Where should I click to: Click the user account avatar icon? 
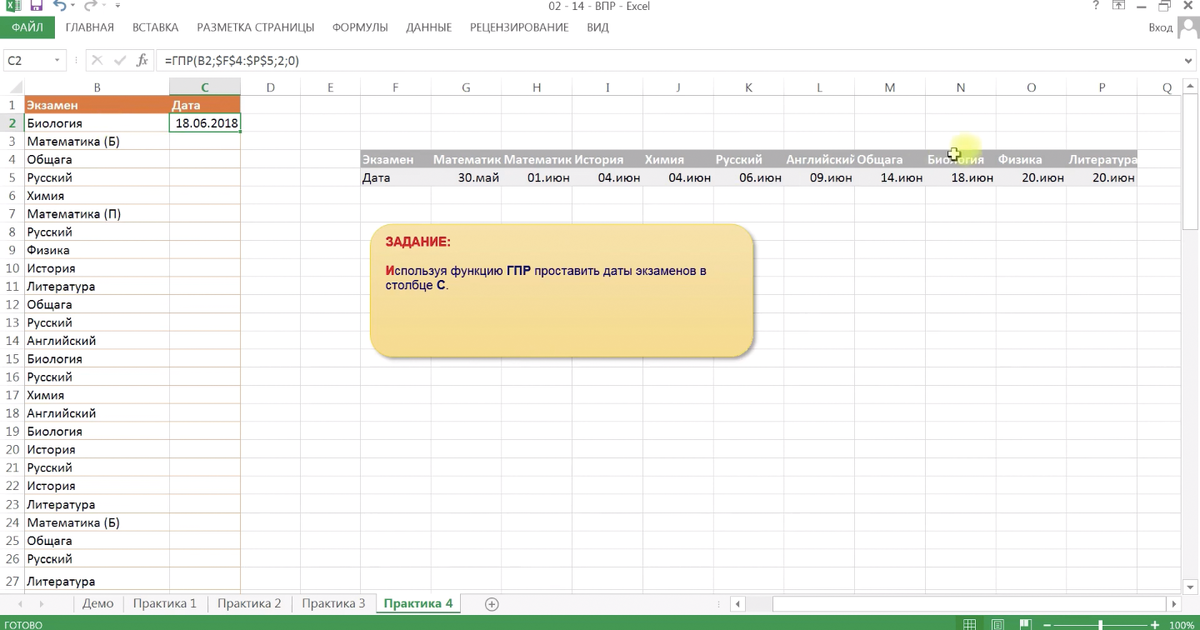(1187, 30)
